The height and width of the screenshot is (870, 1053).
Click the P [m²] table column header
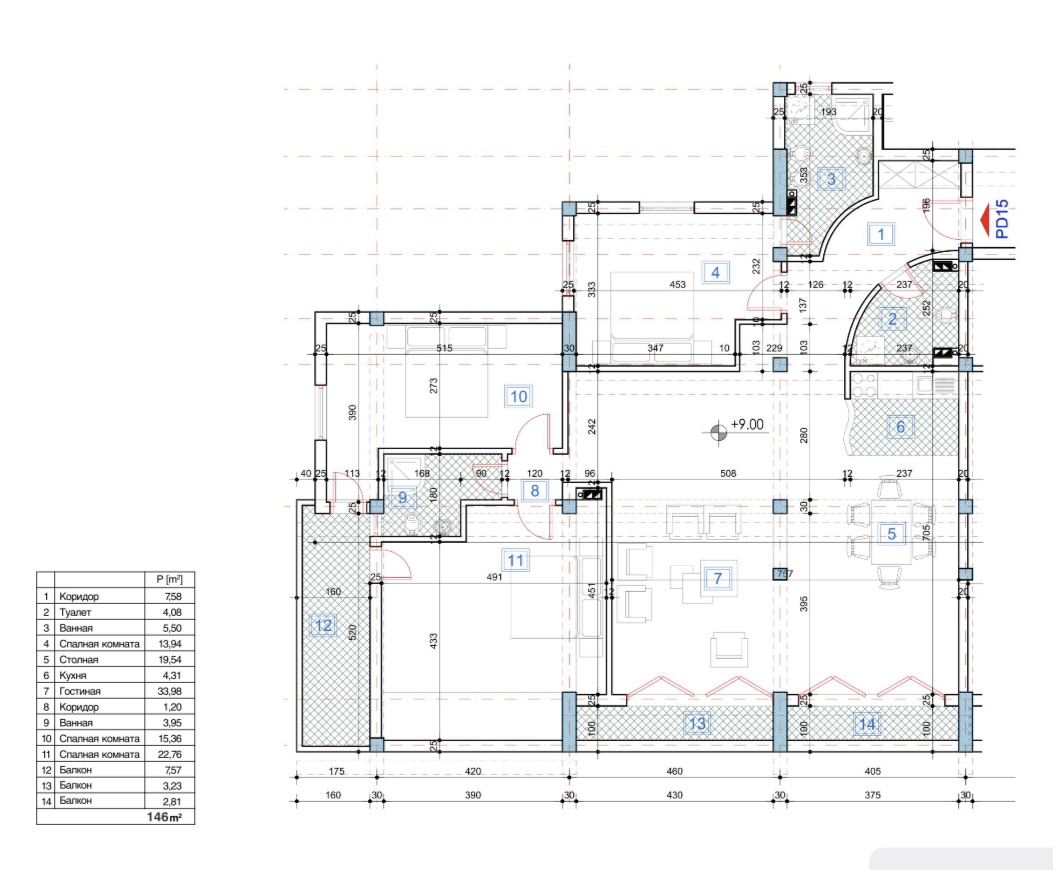pyautogui.click(x=170, y=579)
